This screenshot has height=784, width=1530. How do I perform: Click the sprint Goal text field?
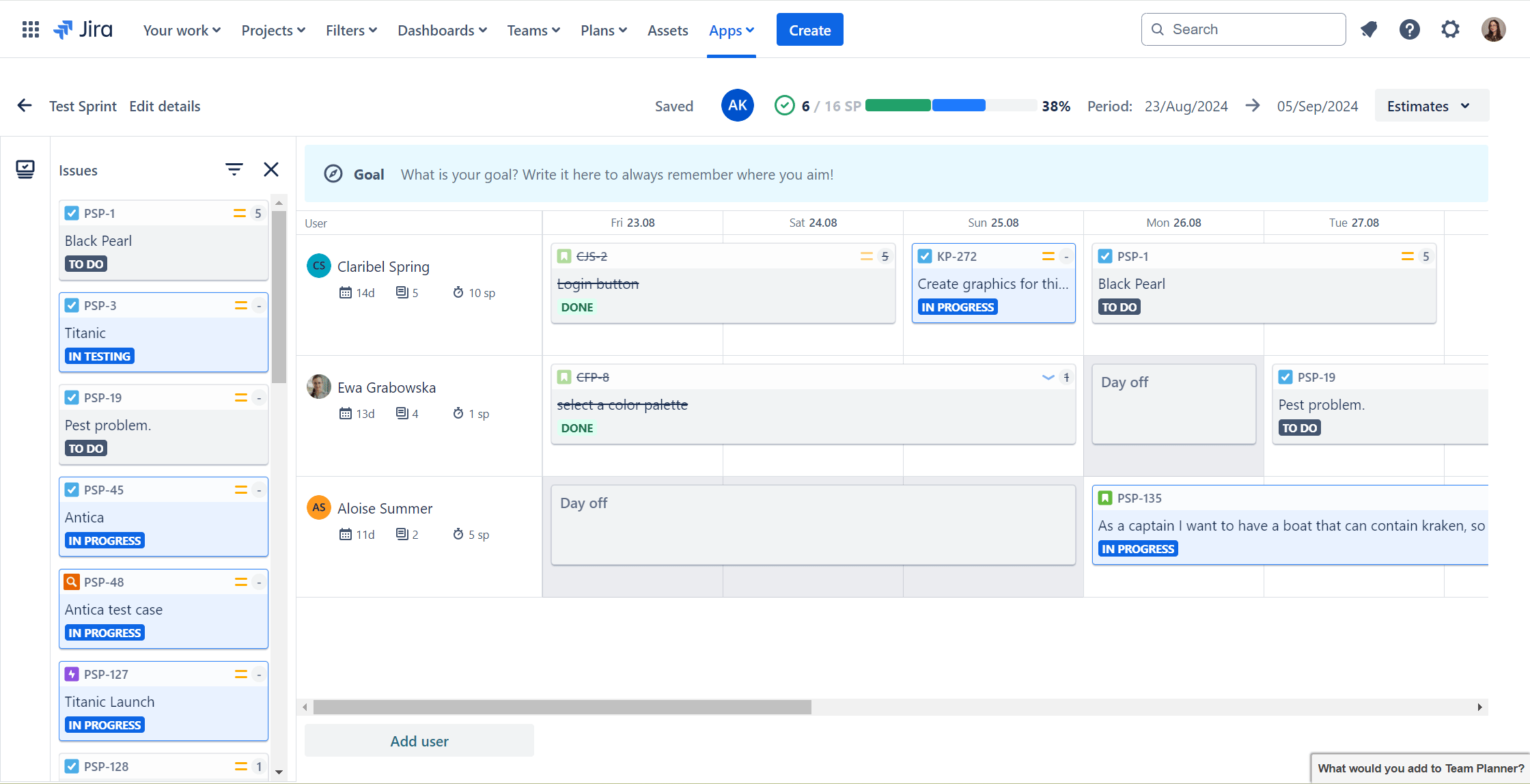pos(617,174)
